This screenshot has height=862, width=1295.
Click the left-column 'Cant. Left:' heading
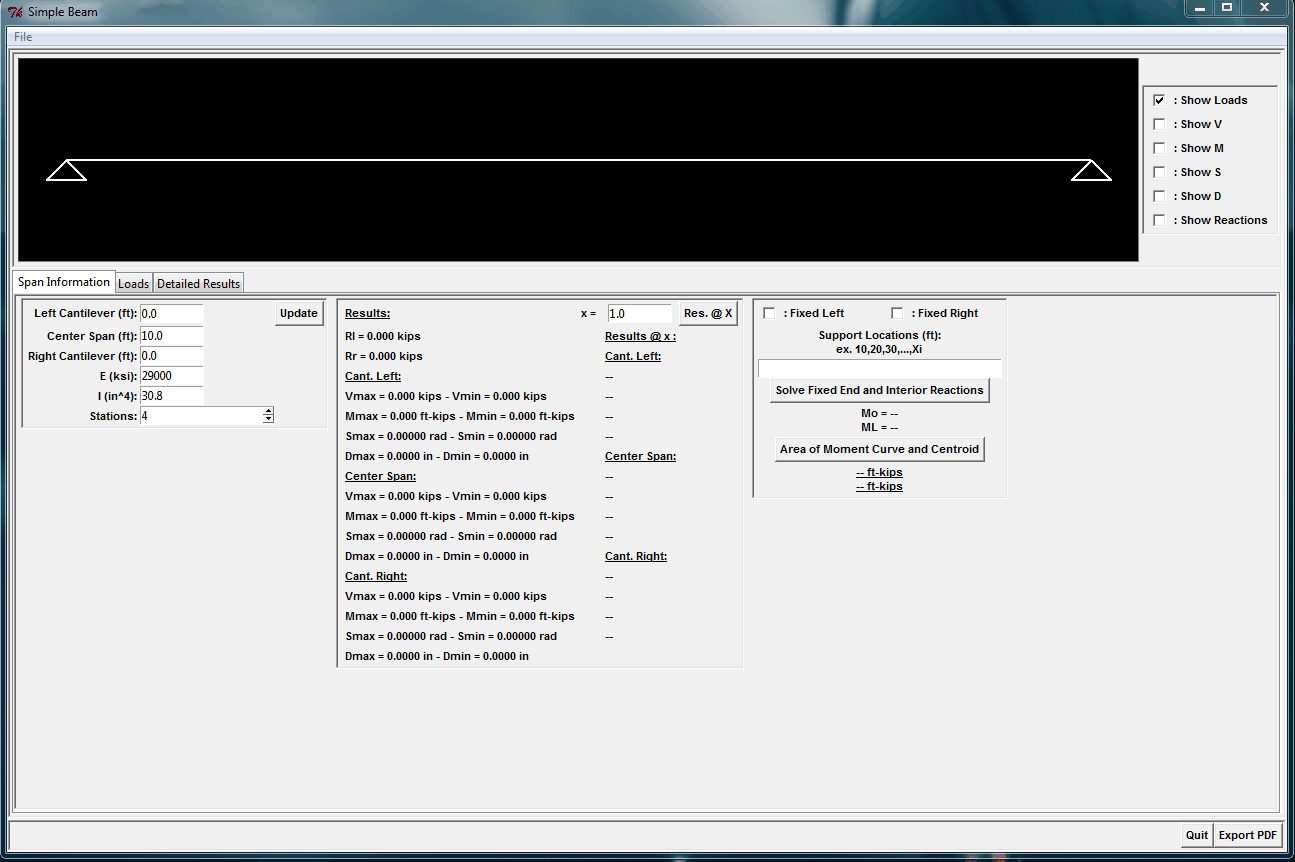pos(373,376)
